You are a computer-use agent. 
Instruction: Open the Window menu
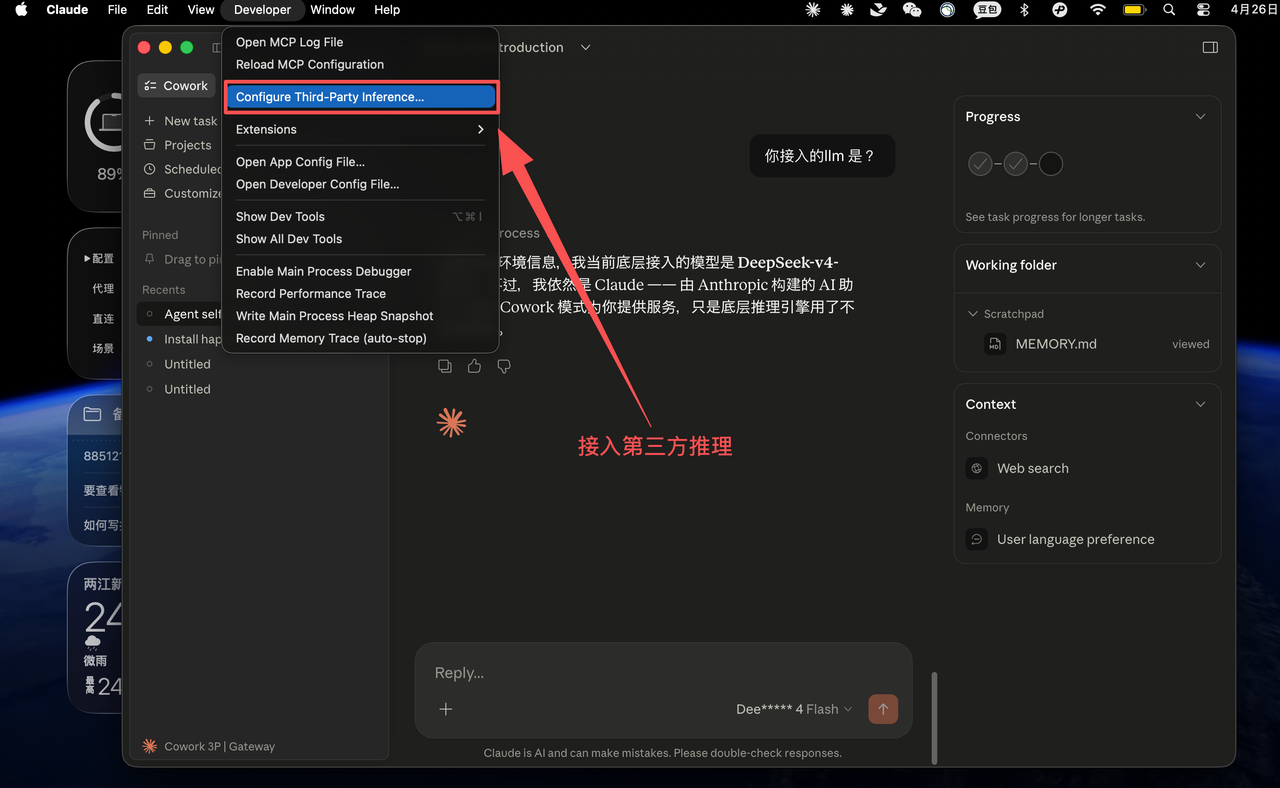coord(333,10)
